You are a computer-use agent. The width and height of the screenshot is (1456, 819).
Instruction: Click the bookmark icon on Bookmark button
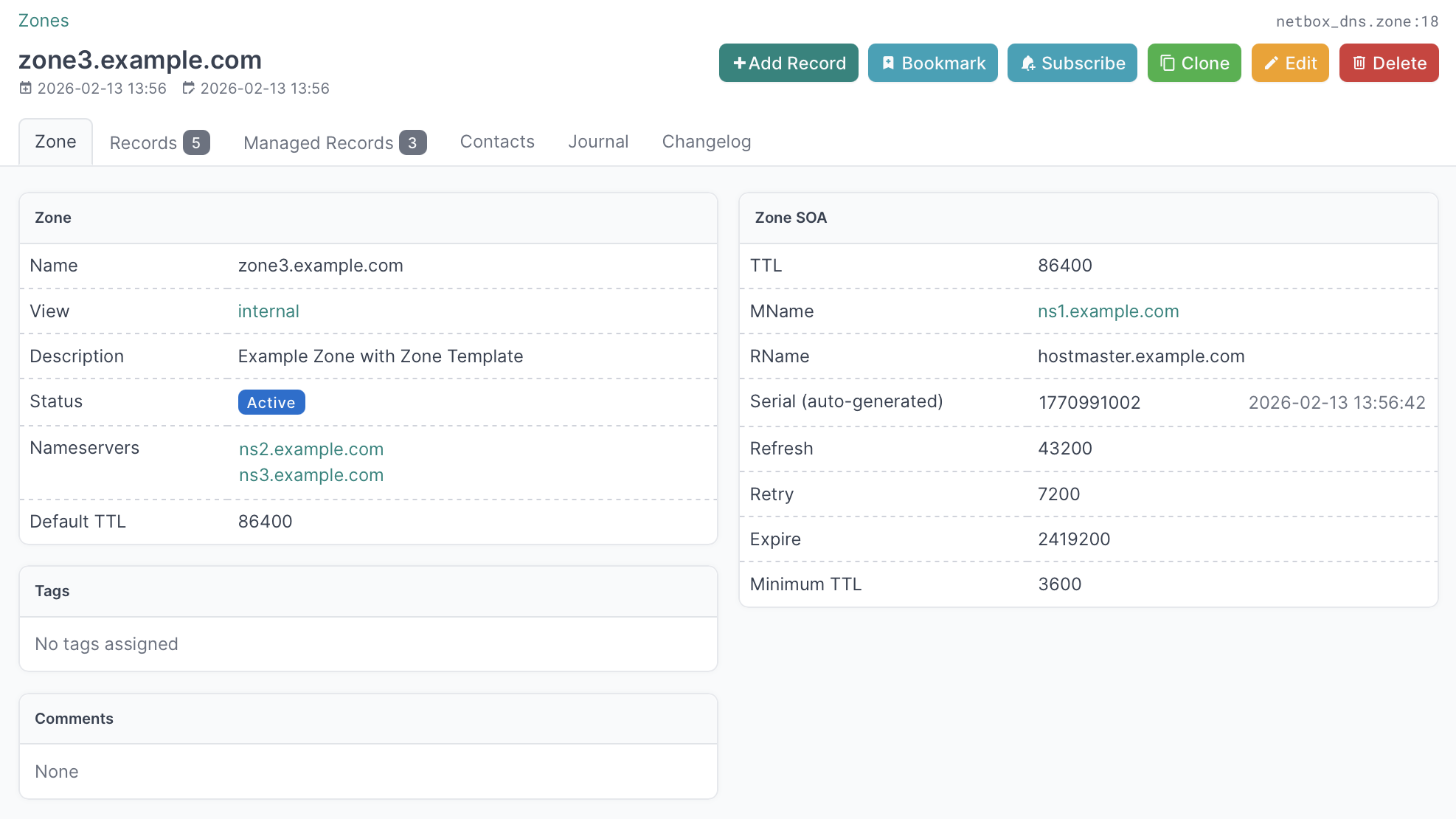888,63
